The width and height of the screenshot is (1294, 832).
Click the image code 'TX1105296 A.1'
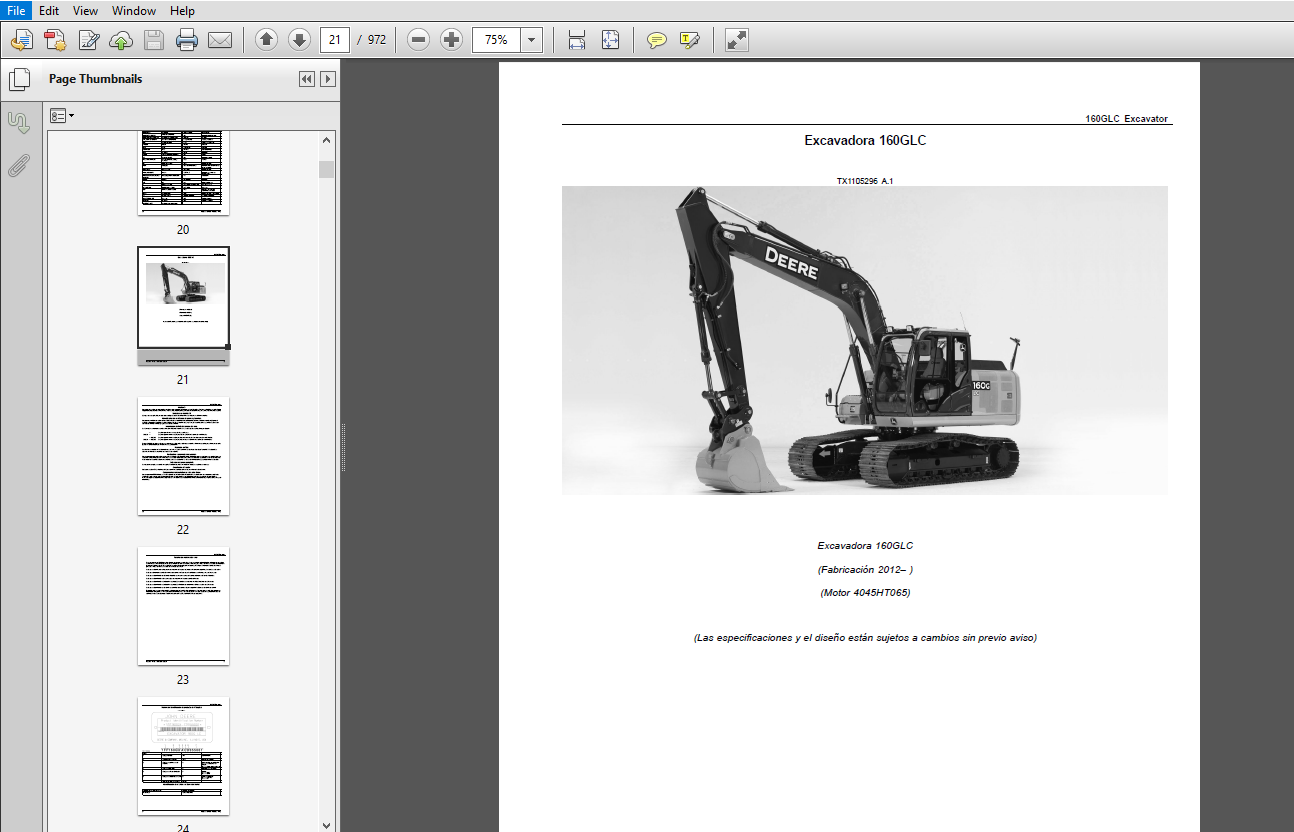[x=865, y=181]
